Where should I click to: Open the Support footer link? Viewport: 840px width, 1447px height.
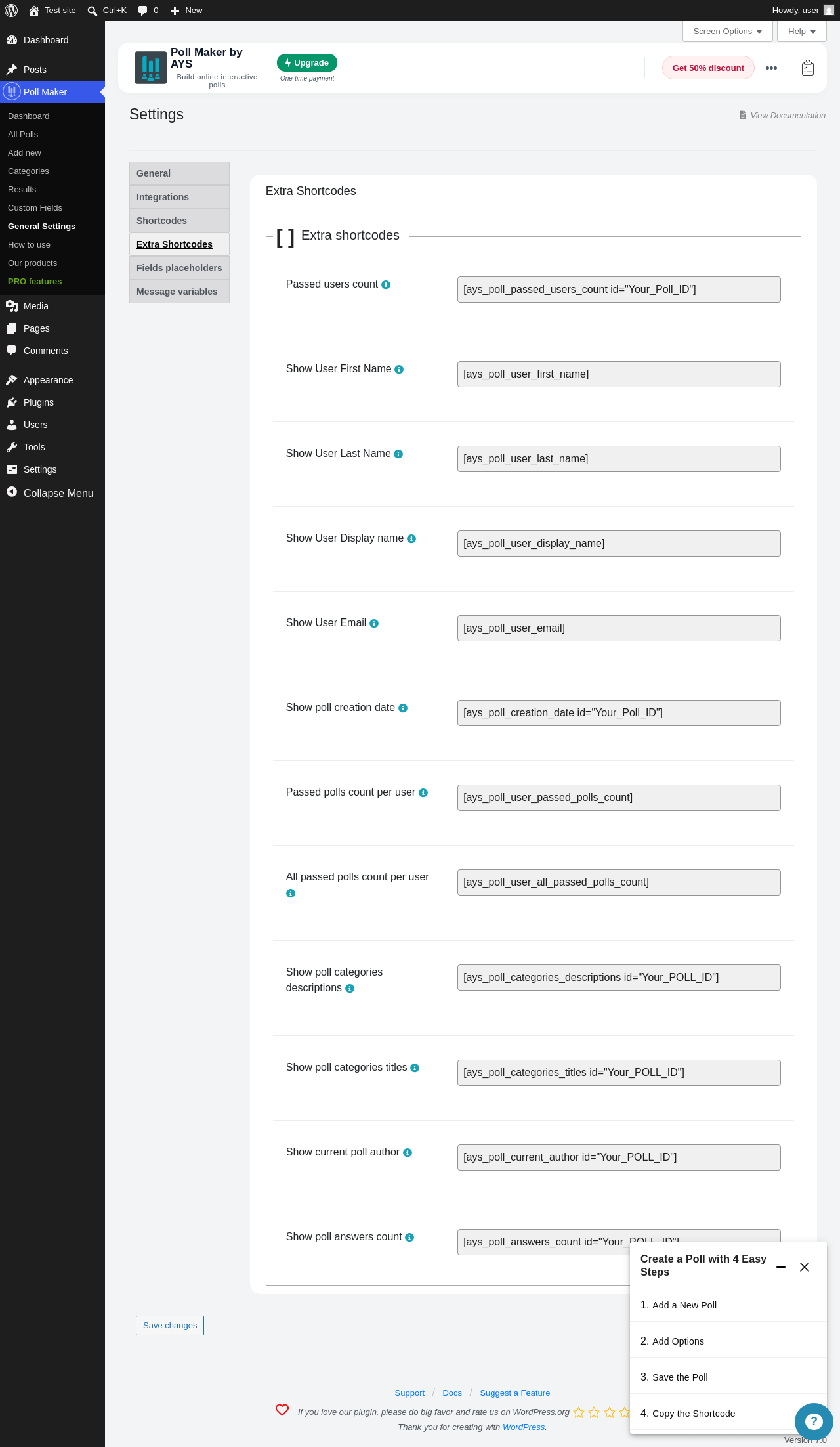click(409, 1393)
